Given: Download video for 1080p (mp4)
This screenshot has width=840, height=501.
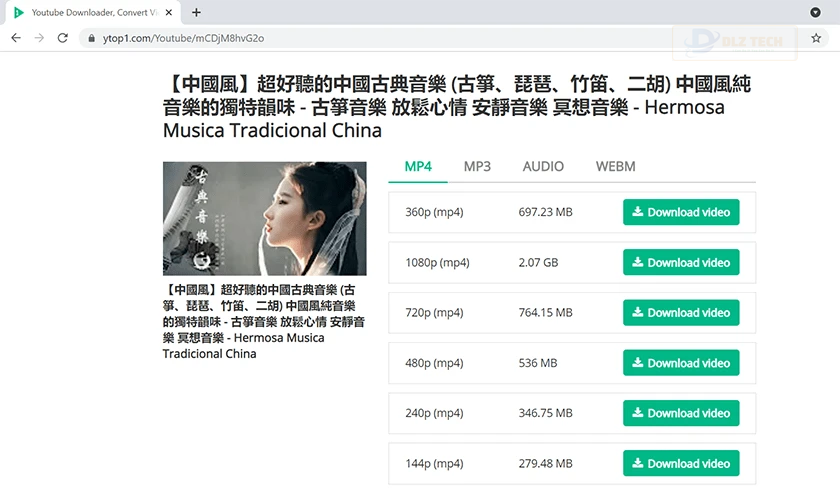Looking at the screenshot, I should [681, 263].
